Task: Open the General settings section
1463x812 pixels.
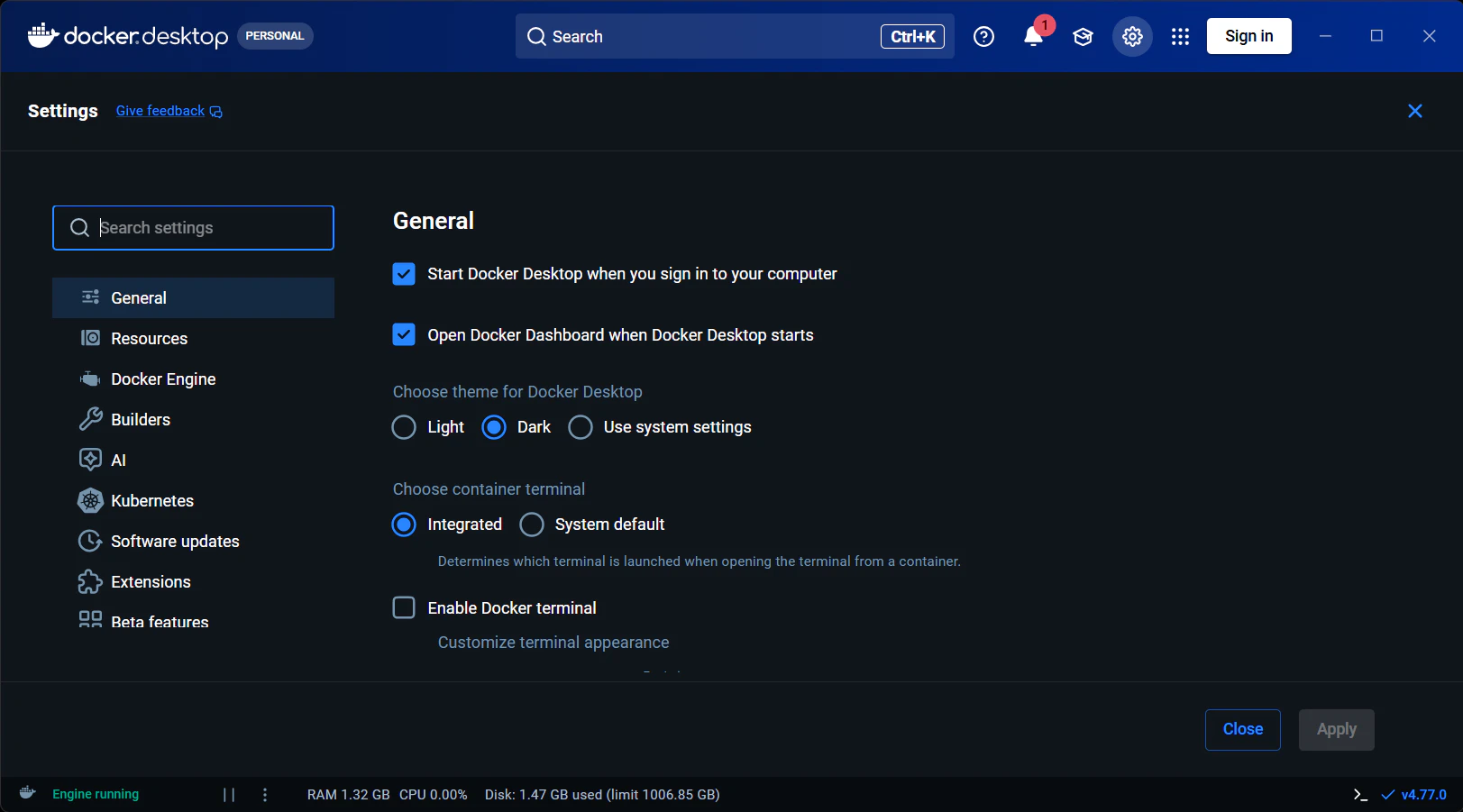Action: [193, 297]
